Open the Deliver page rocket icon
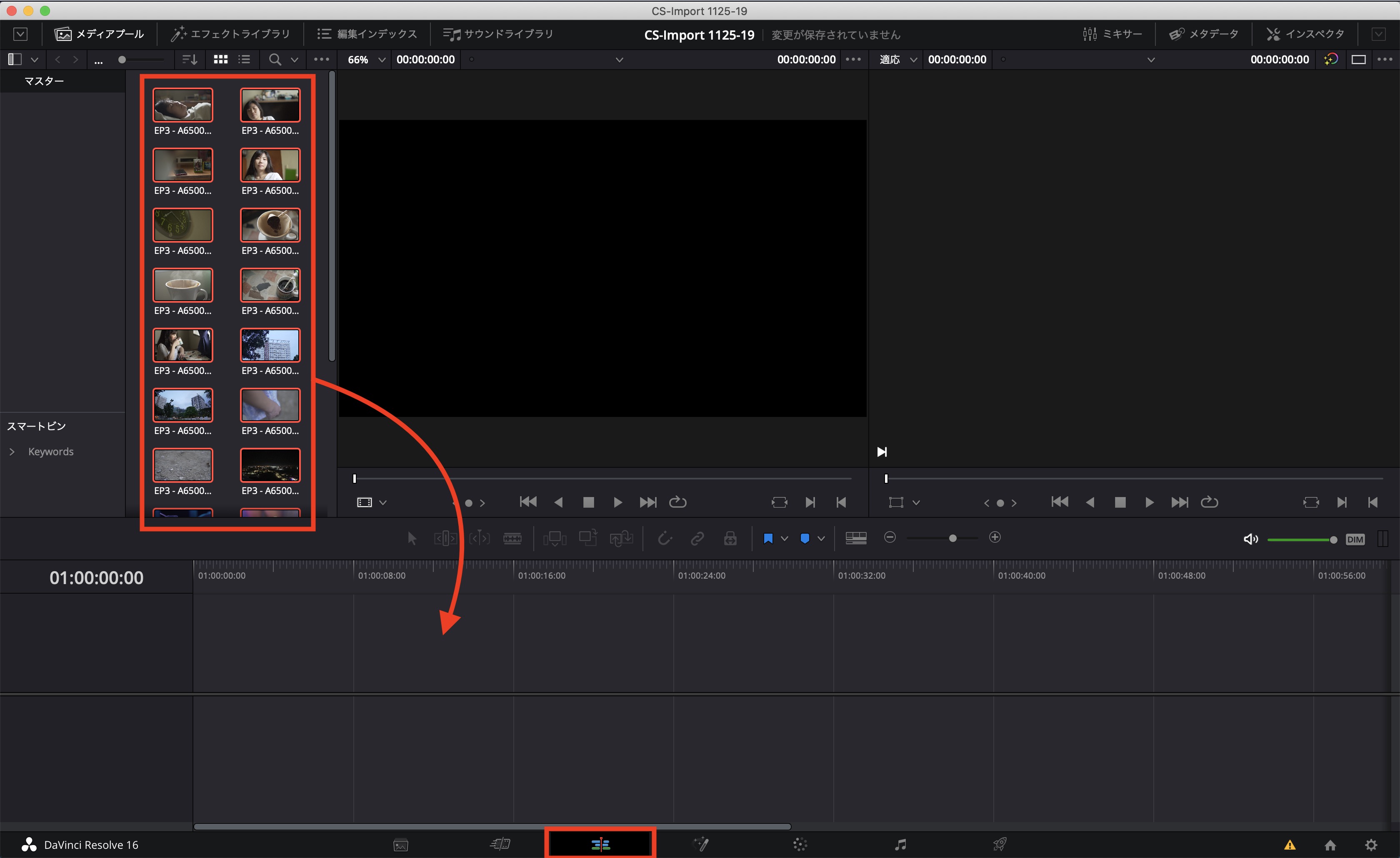Screen dimensions: 1400x858 1000,844
